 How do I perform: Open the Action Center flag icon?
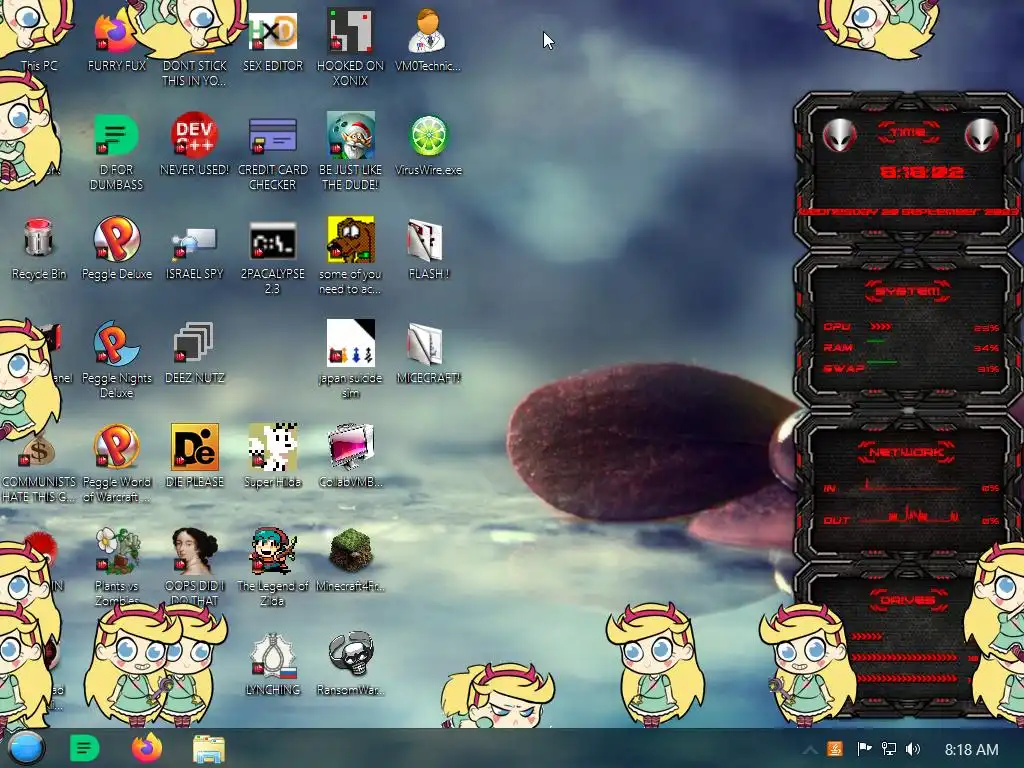coord(864,749)
